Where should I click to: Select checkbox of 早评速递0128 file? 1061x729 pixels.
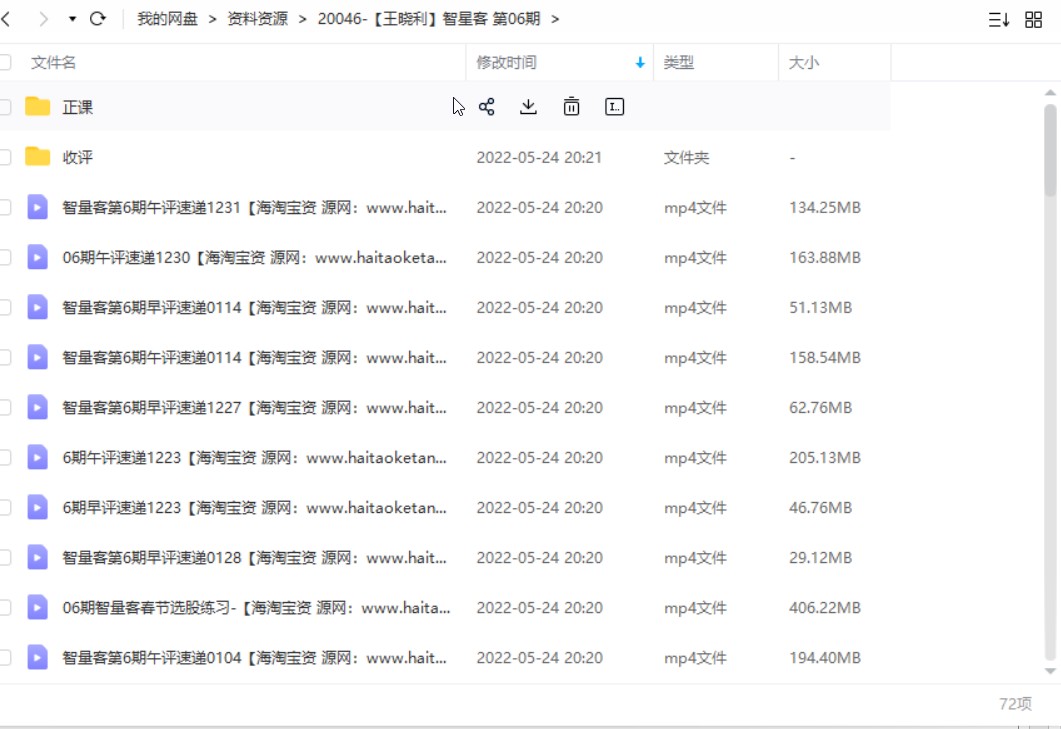5,558
